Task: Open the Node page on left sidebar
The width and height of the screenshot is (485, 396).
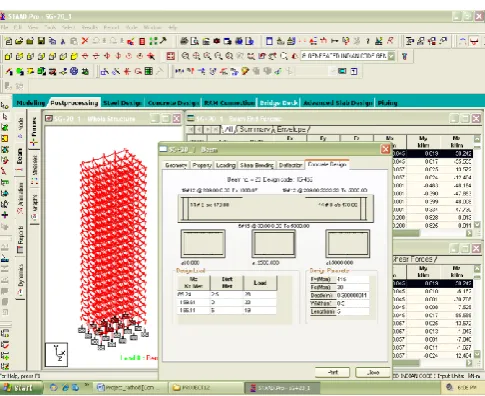Action: [20, 128]
